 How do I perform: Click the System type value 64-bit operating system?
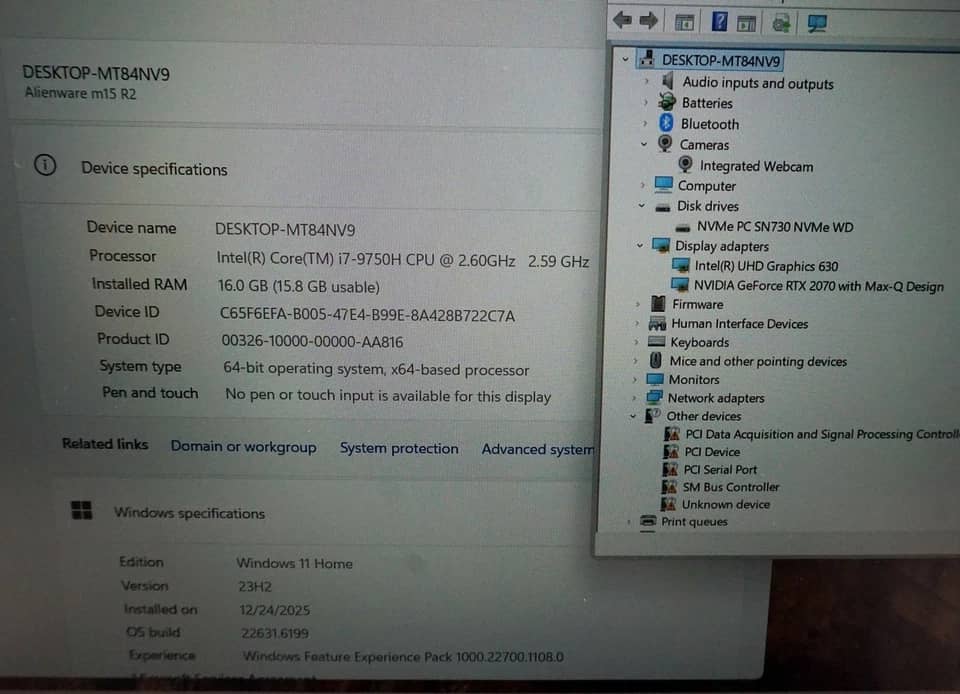point(376,369)
